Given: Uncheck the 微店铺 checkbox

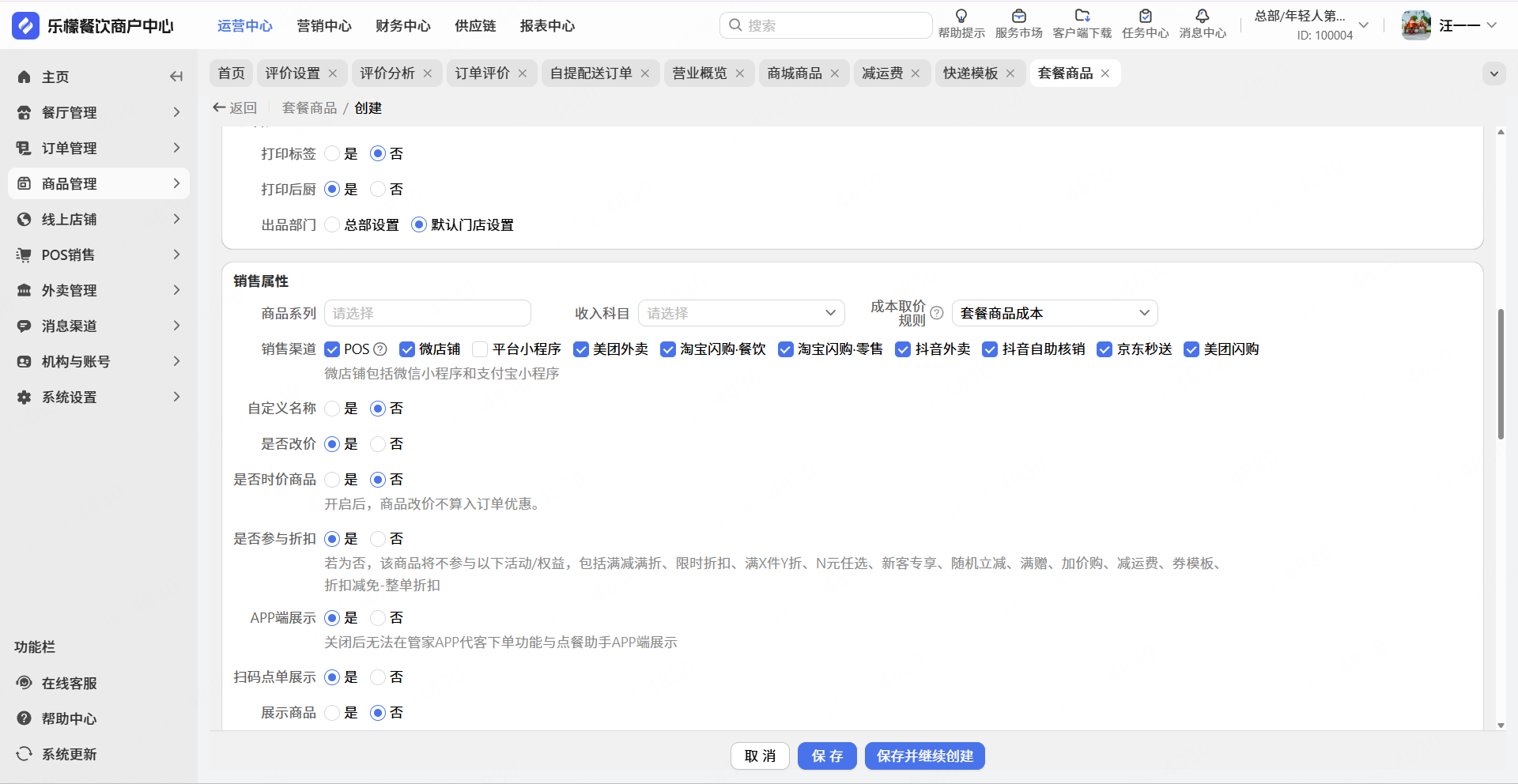Looking at the screenshot, I should (x=407, y=349).
